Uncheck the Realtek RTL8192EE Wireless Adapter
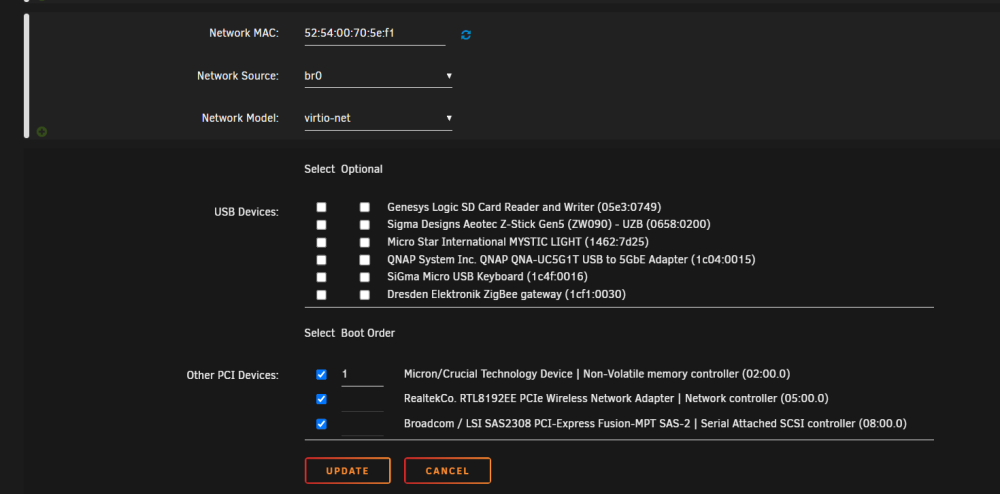 point(321,399)
